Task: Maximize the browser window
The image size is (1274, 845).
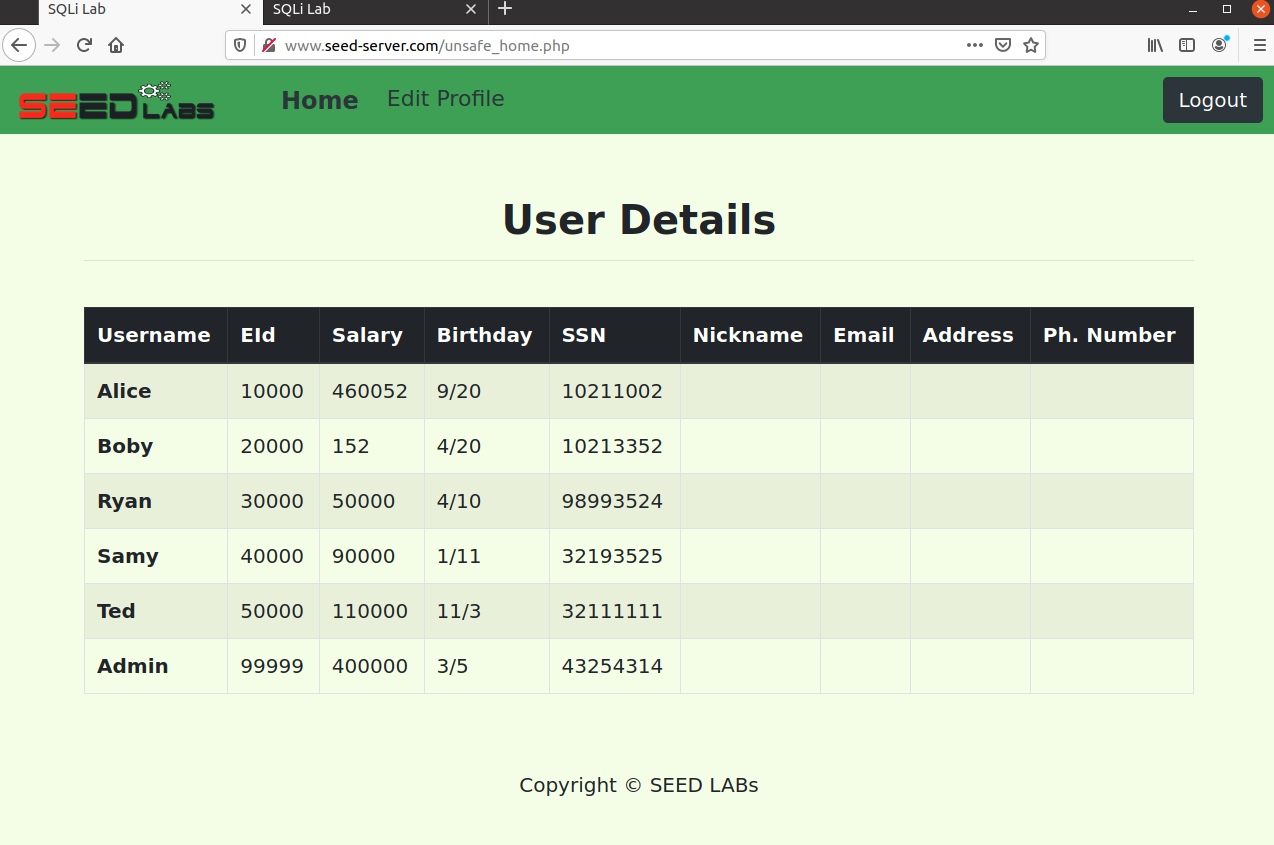Action: click(1227, 9)
